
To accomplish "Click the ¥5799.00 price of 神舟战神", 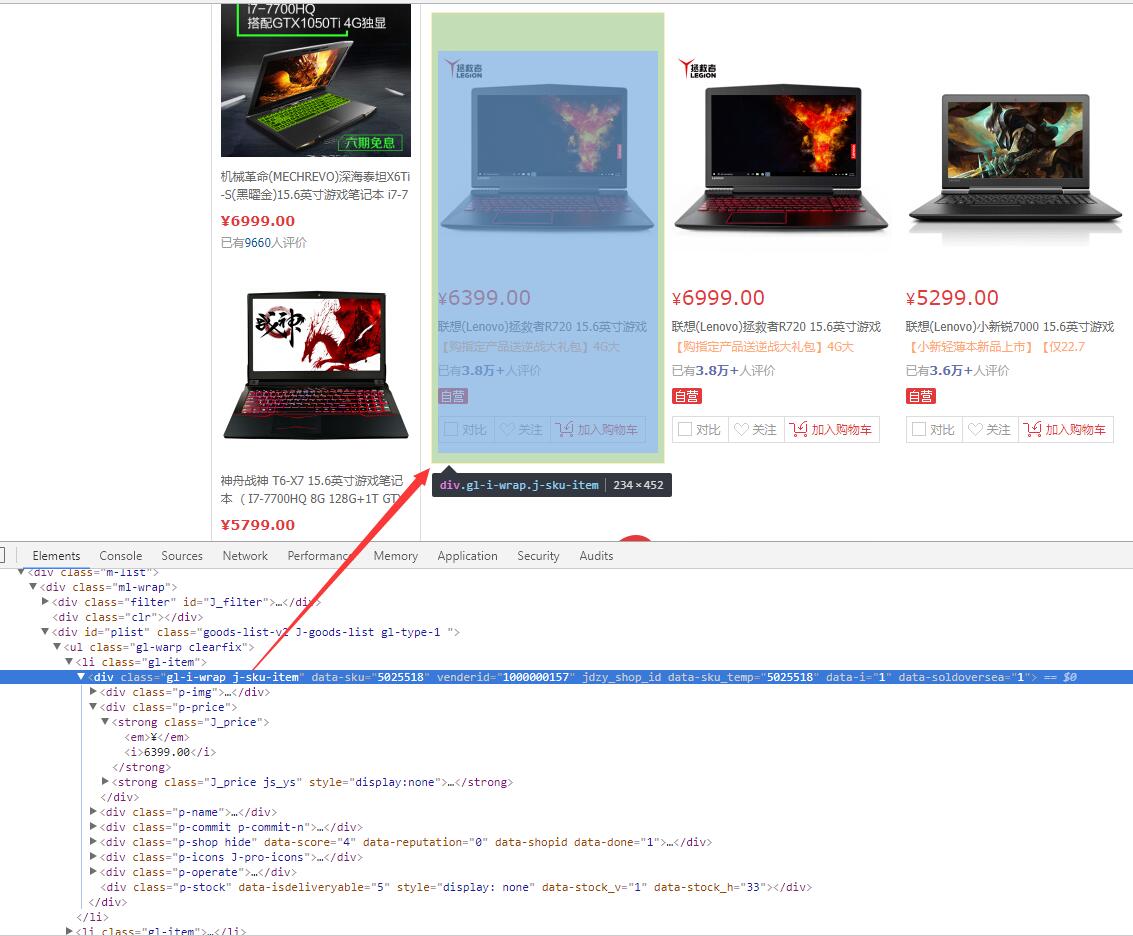I will tap(258, 525).
